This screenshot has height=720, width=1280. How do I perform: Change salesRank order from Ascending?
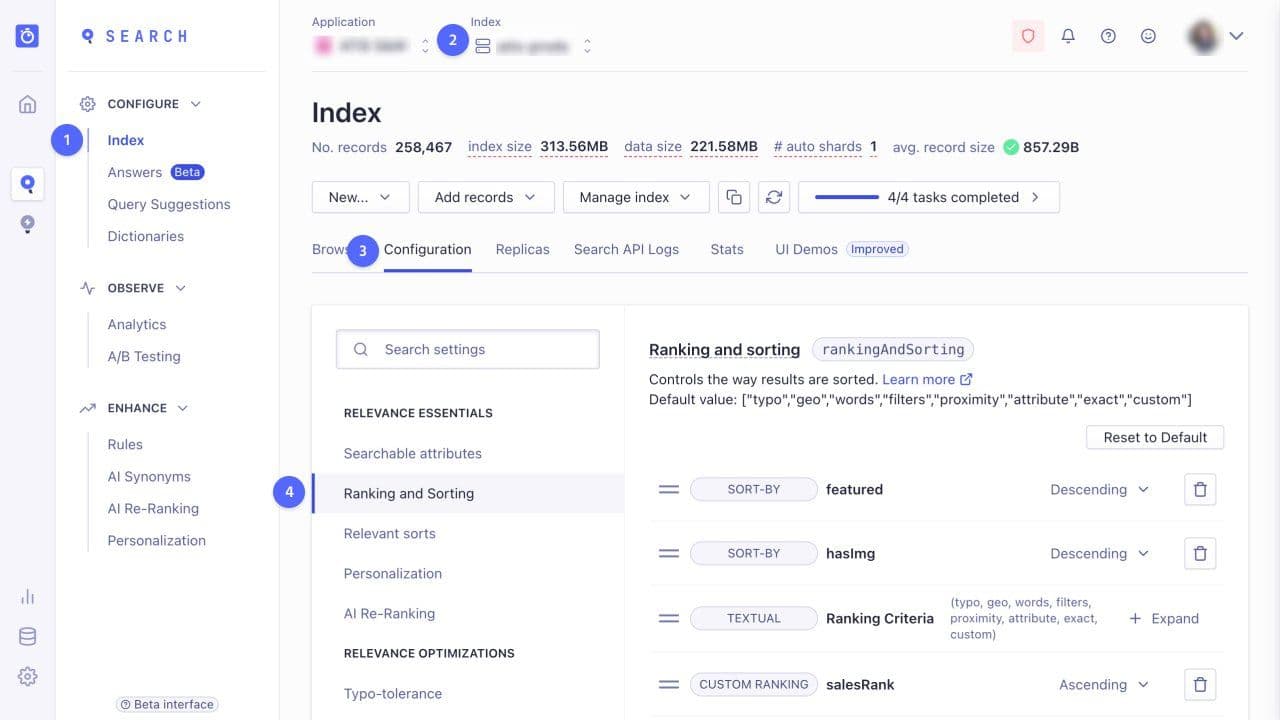[1104, 685]
